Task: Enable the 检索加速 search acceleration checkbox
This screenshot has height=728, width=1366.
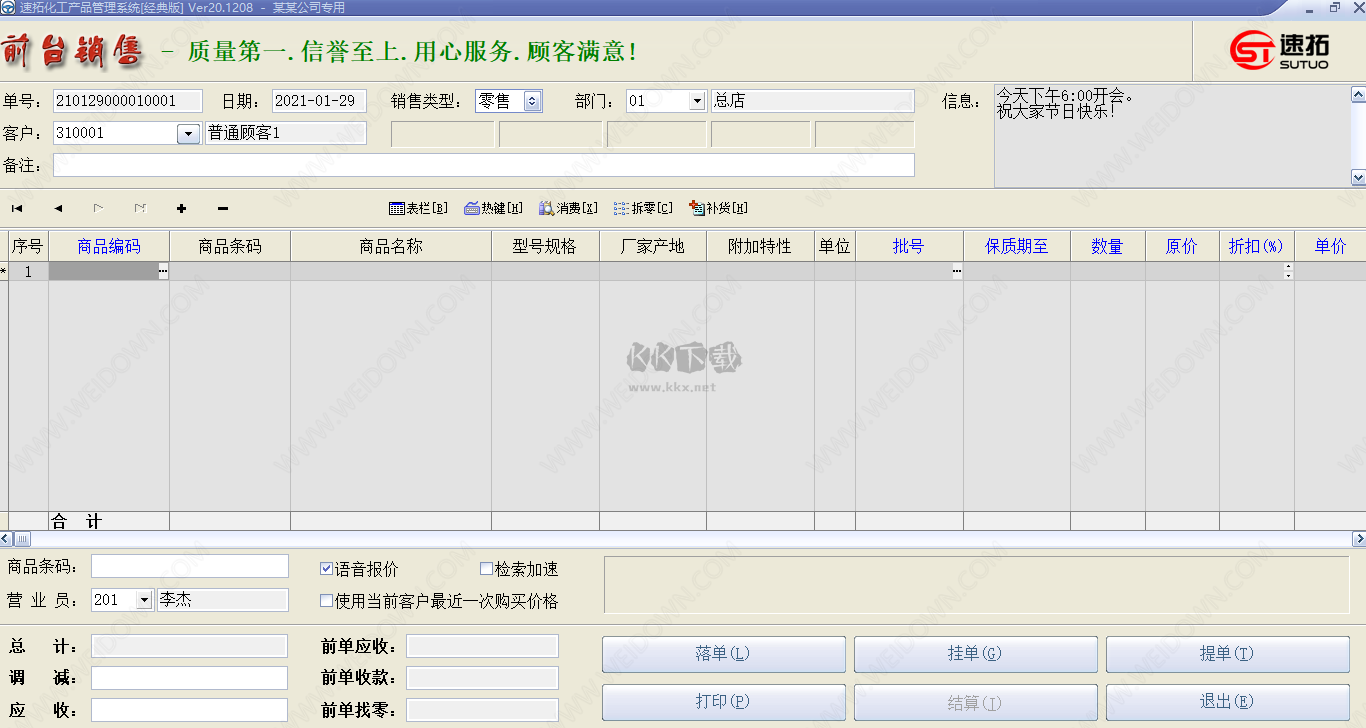Action: tap(485, 568)
